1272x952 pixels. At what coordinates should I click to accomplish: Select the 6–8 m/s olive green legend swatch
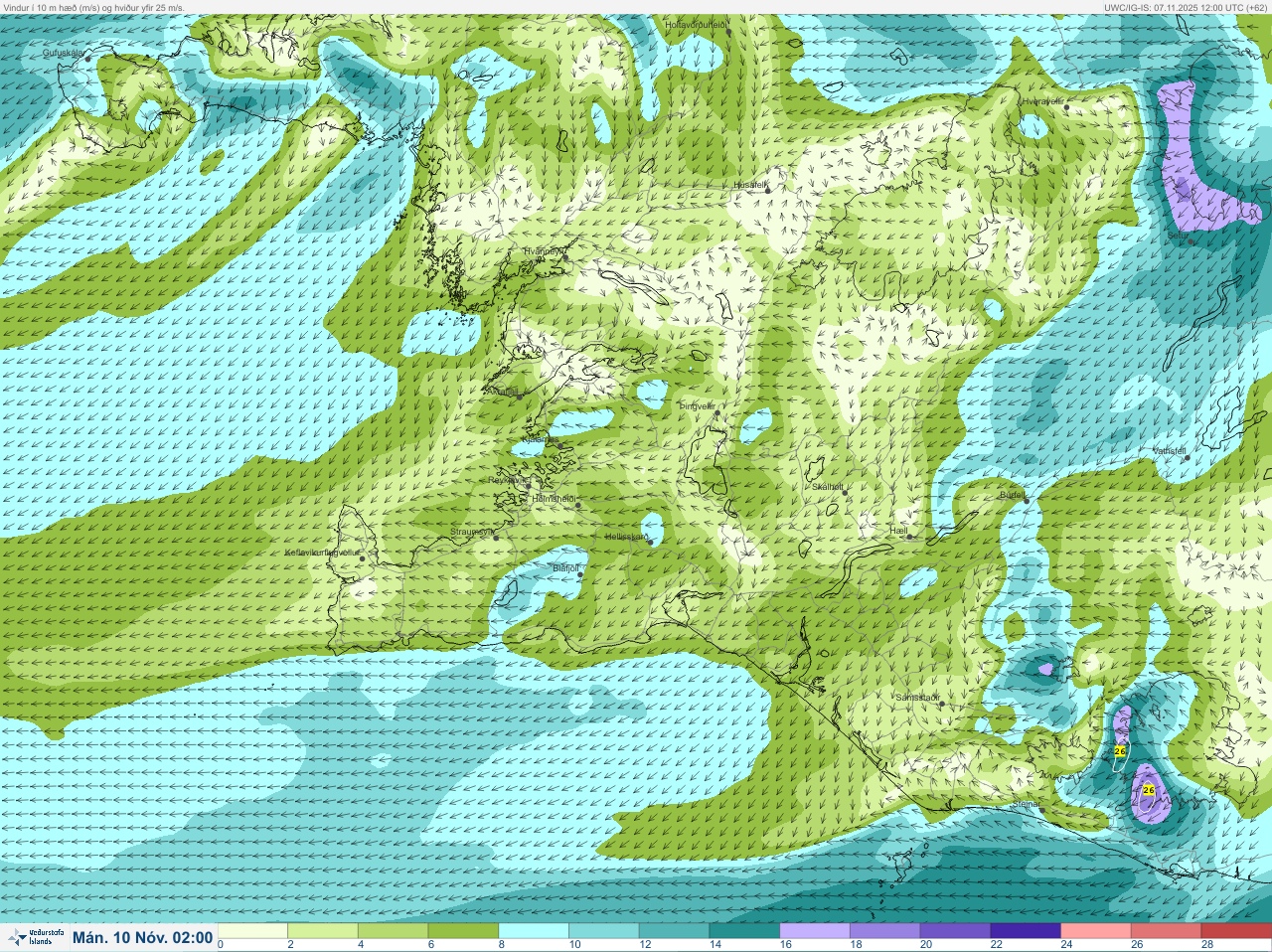463,931
